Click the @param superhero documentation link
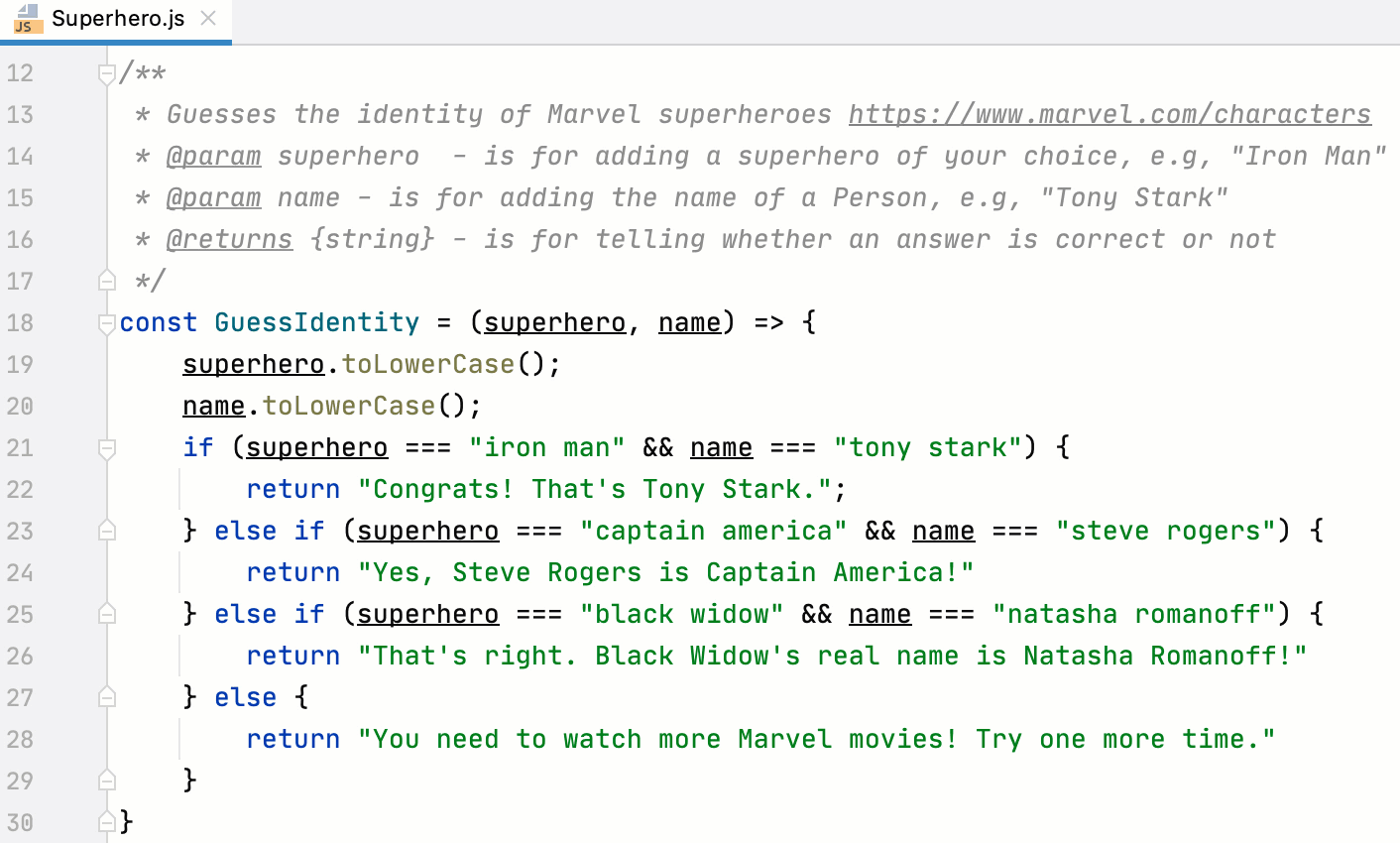1400x843 pixels. (x=214, y=156)
